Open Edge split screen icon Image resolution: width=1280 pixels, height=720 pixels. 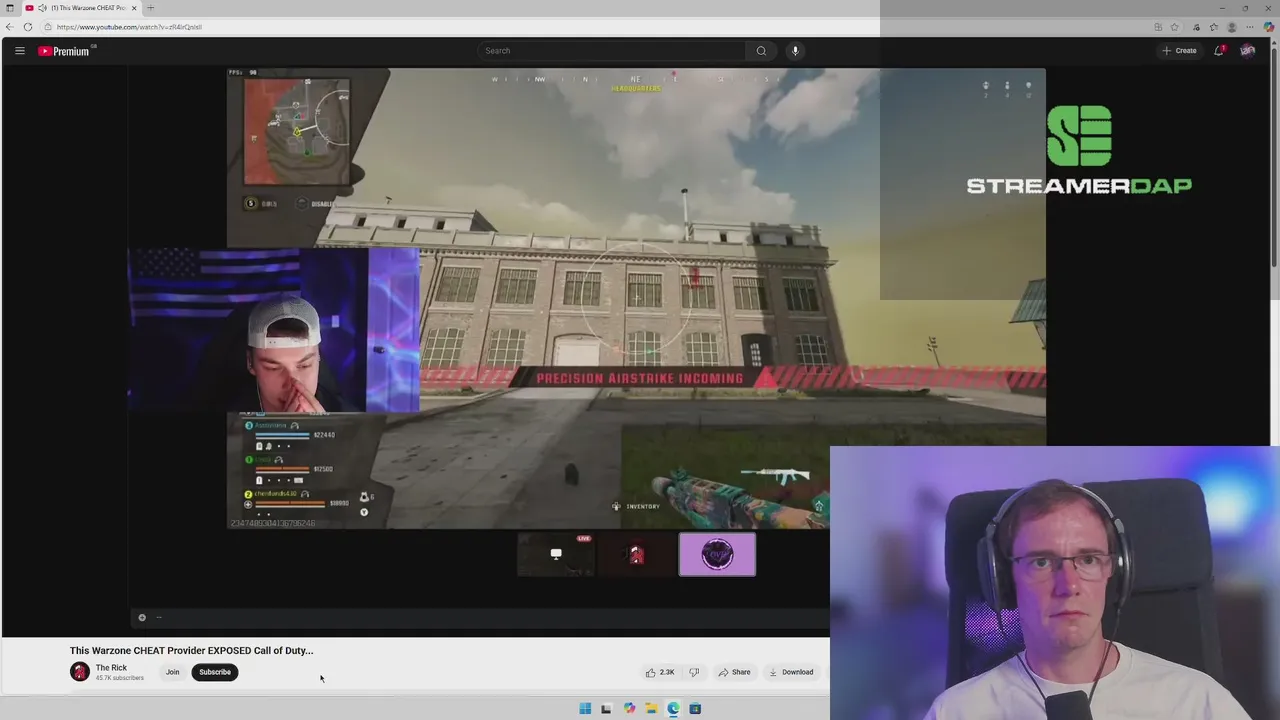coord(1158,27)
